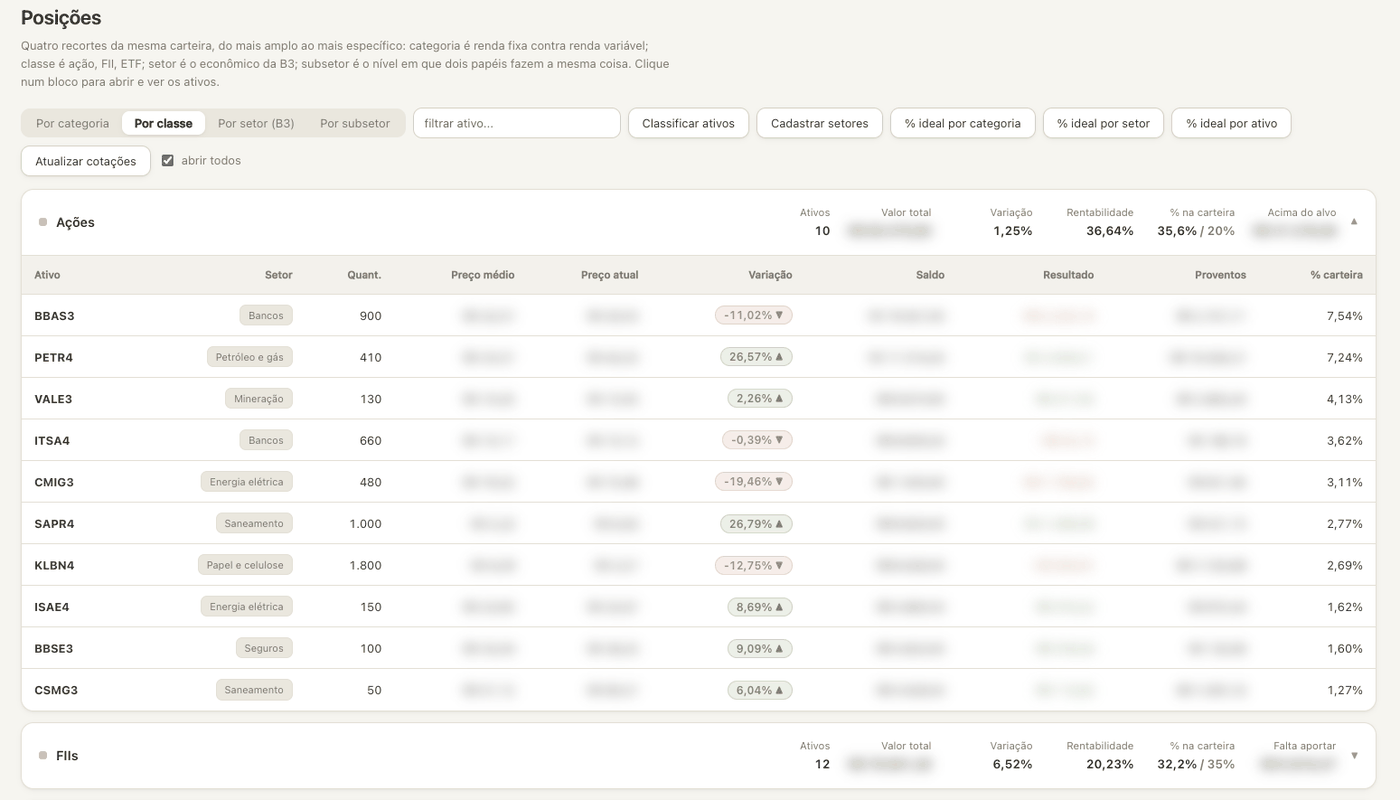Click the Bancos tag on BBAS3 row
This screenshot has width=1400, height=800.
click(x=266, y=315)
